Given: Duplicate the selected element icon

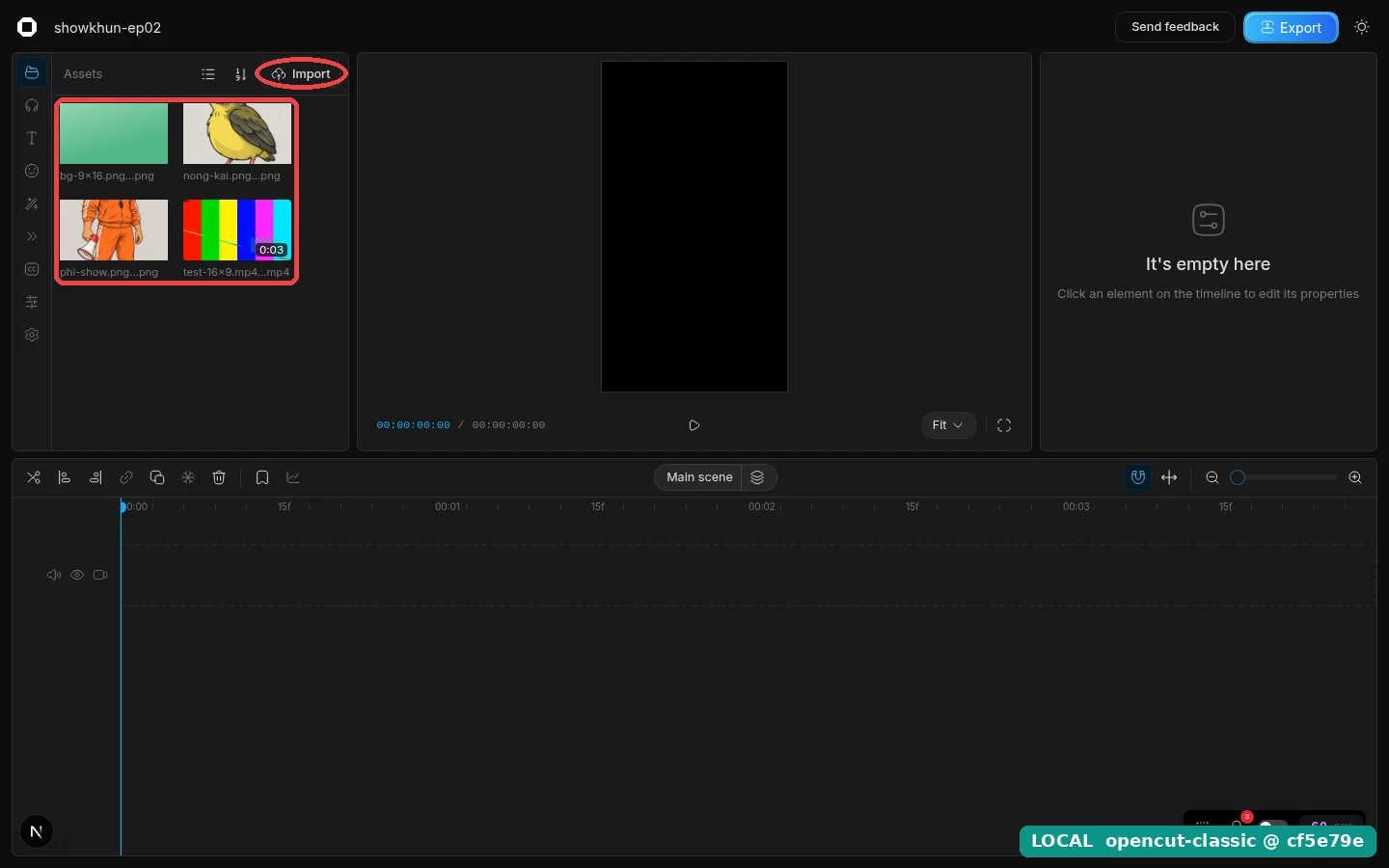Looking at the screenshot, I should (x=157, y=477).
